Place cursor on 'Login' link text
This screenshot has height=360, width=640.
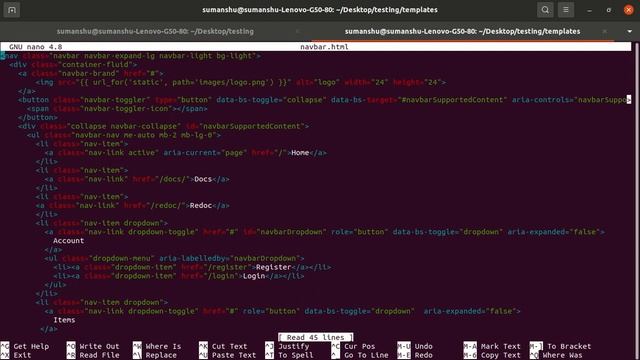(x=254, y=276)
